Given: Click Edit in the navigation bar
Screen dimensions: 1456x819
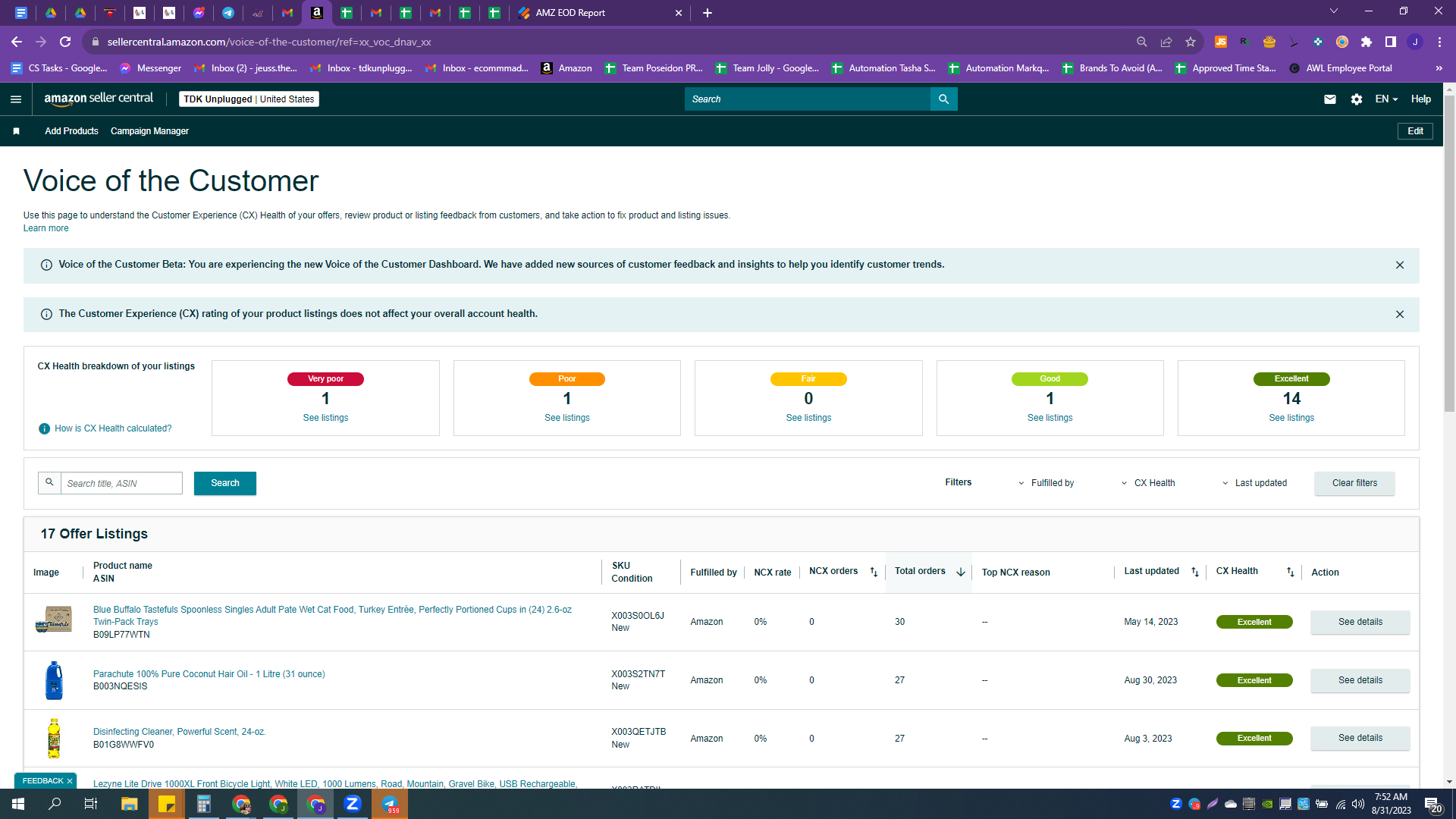Looking at the screenshot, I should (x=1415, y=131).
